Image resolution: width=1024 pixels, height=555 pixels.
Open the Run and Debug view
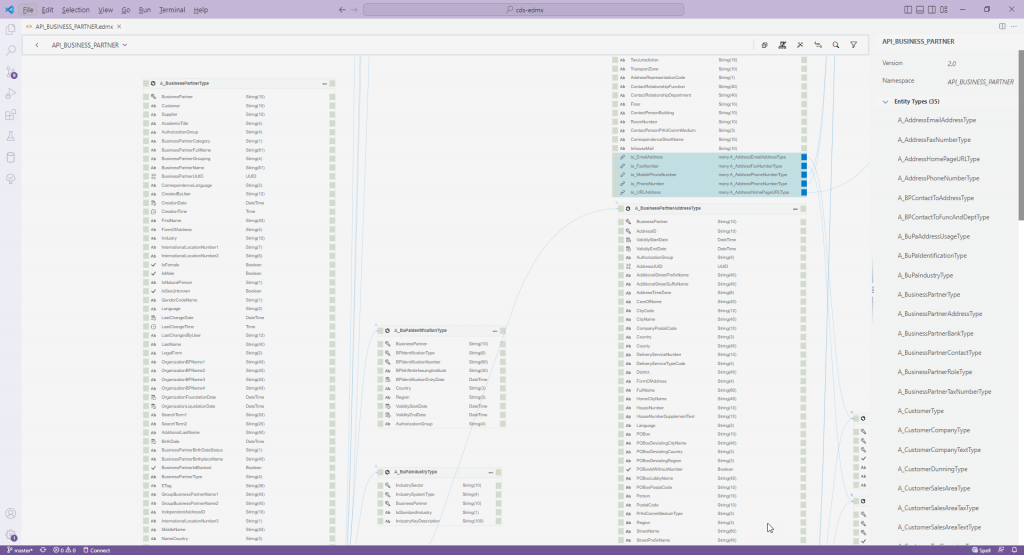click(10, 93)
